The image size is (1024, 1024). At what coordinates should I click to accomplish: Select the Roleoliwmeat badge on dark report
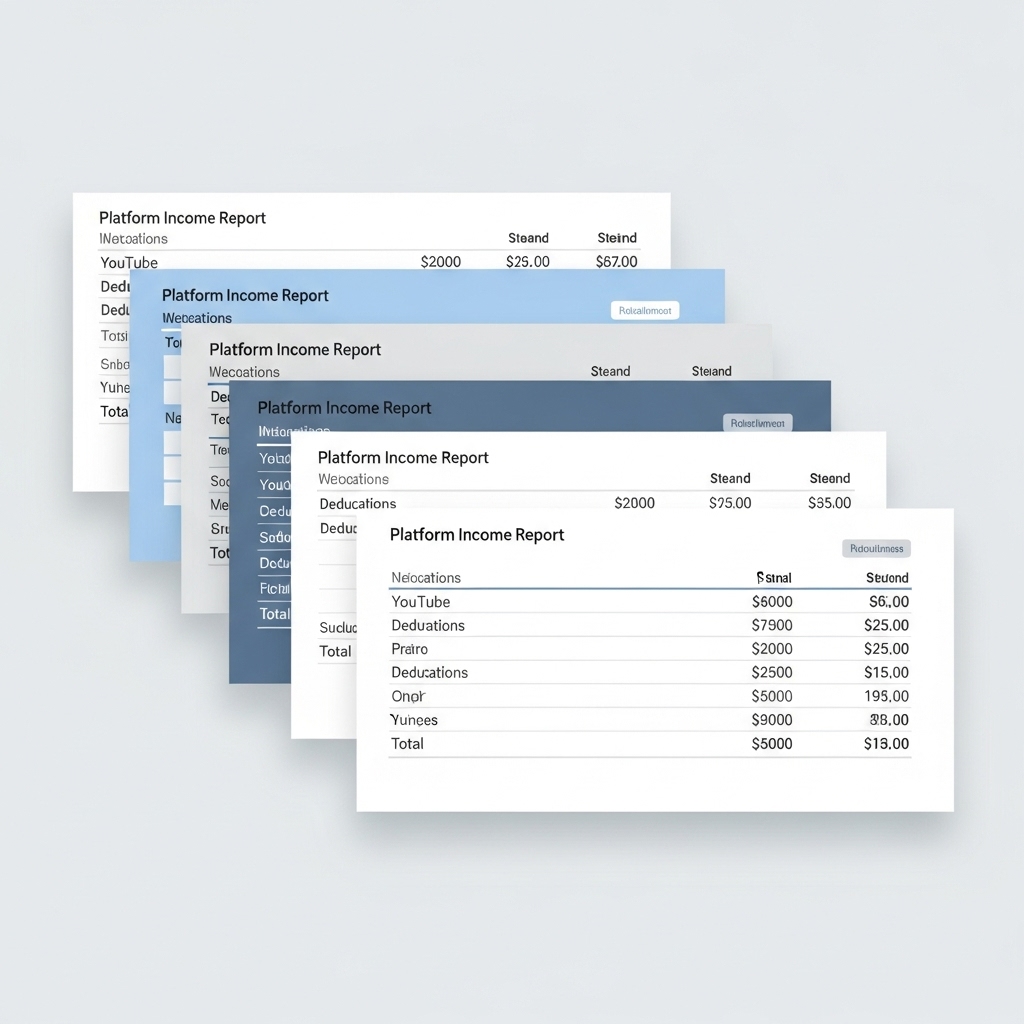coord(757,423)
